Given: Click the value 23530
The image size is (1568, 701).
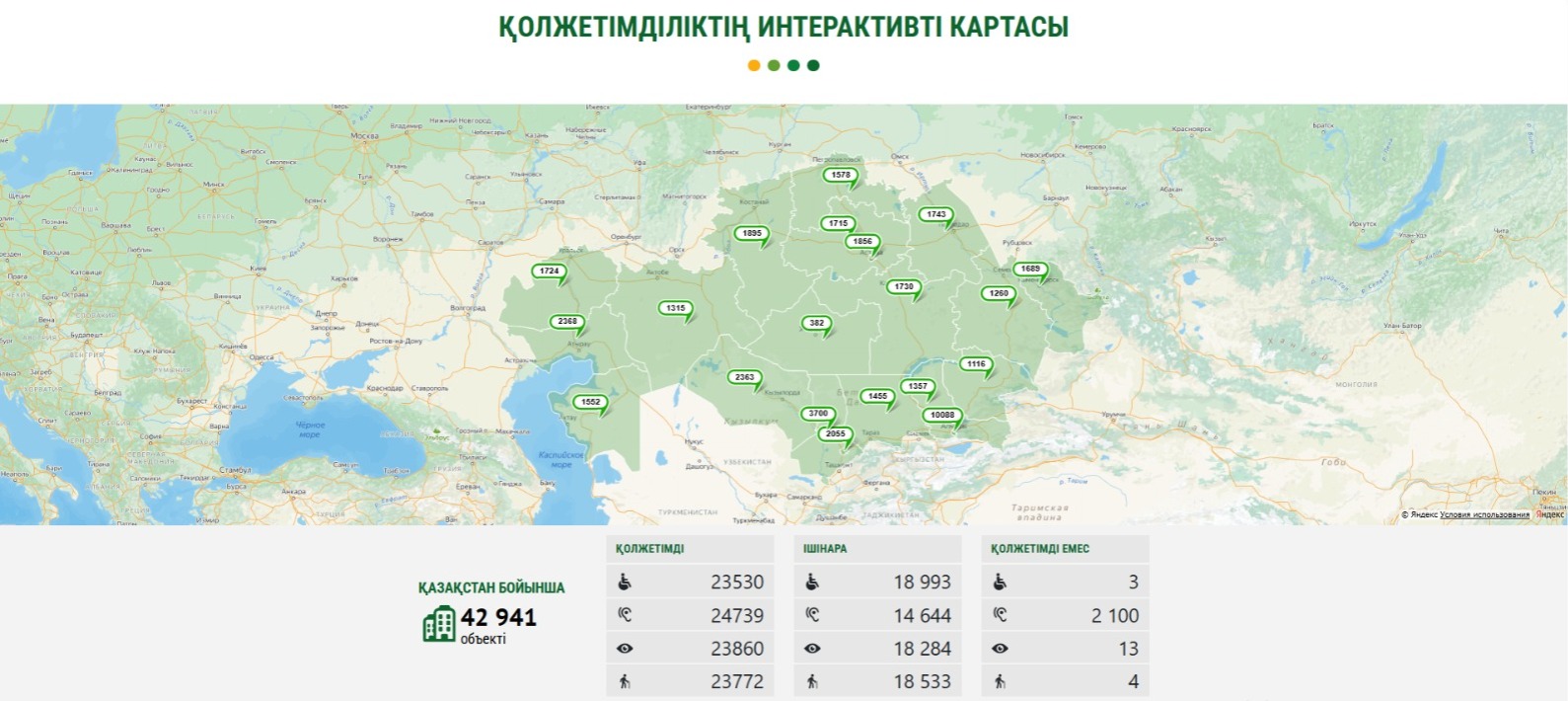Looking at the screenshot, I should click(x=737, y=583).
